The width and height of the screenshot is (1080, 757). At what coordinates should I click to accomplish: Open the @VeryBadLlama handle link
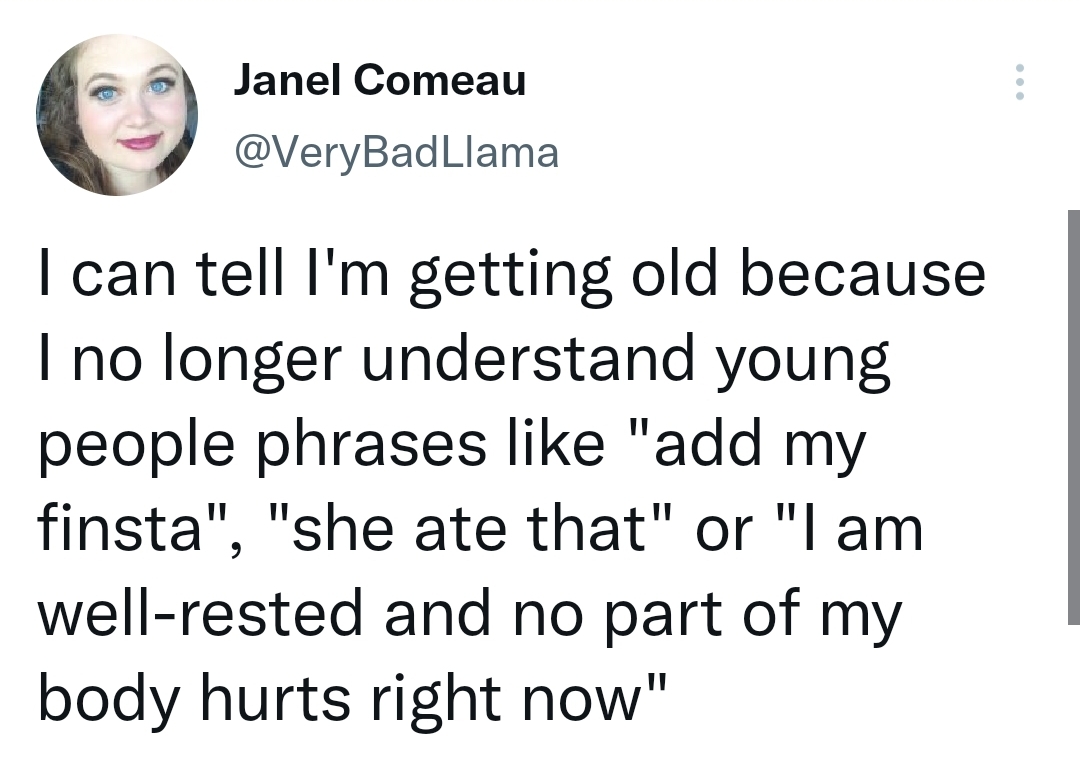point(397,152)
